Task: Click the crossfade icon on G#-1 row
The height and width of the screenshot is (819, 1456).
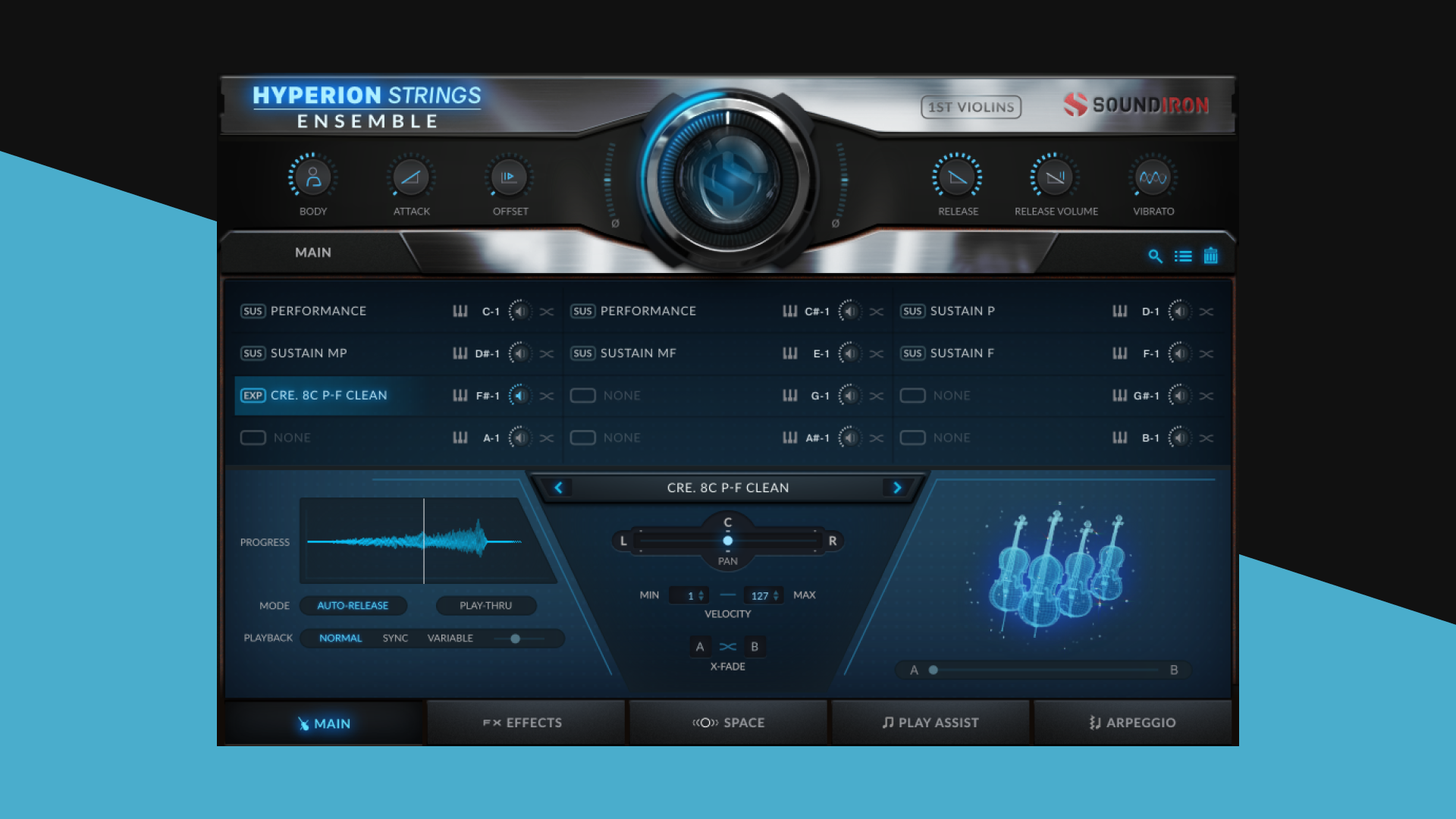Action: click(1207, 396)
